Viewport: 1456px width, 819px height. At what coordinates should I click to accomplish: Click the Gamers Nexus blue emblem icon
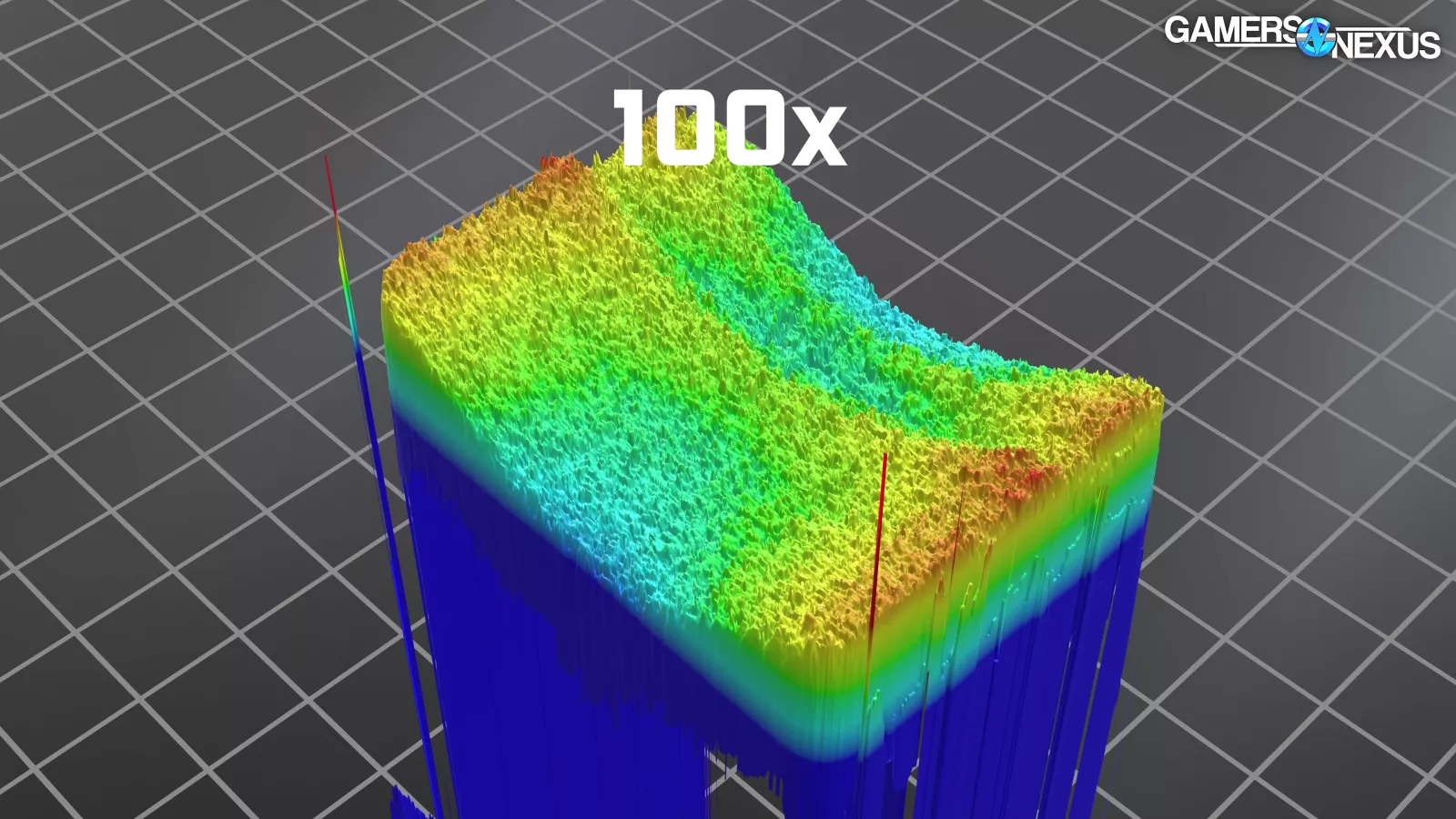point(1315,38)
